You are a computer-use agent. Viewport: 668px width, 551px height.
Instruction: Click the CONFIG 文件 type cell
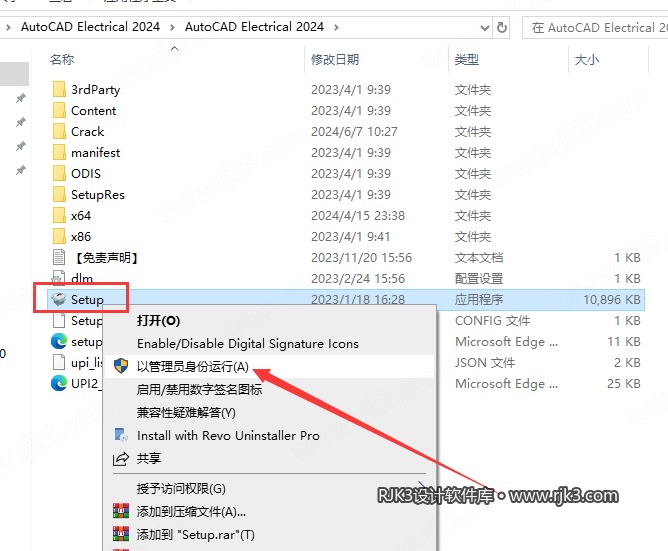pos(492,320)
